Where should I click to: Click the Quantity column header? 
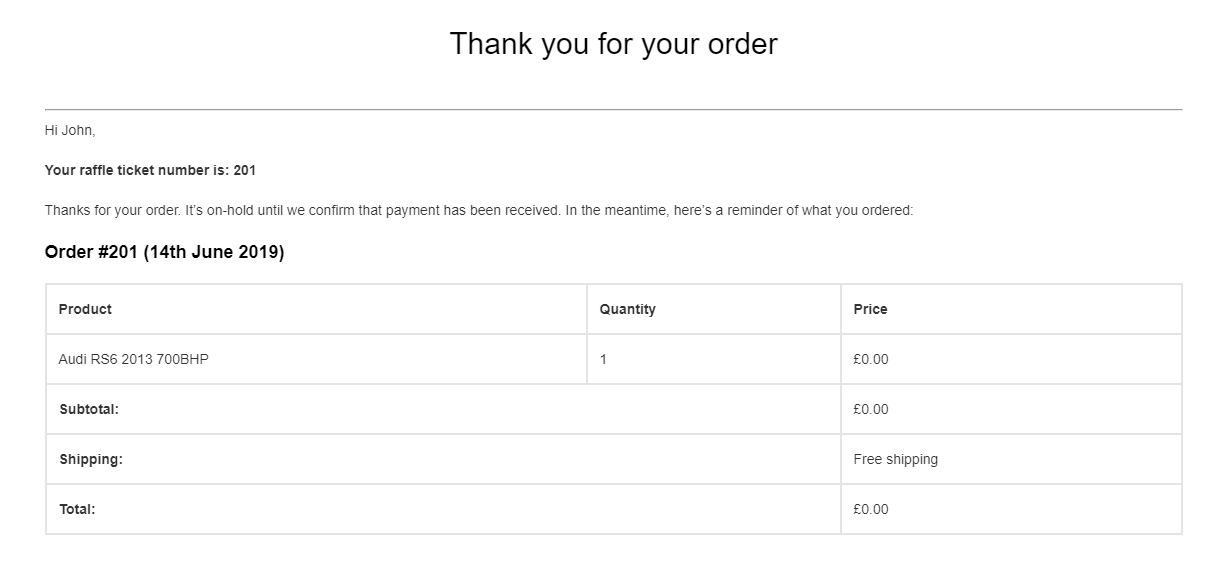[627, 309]
